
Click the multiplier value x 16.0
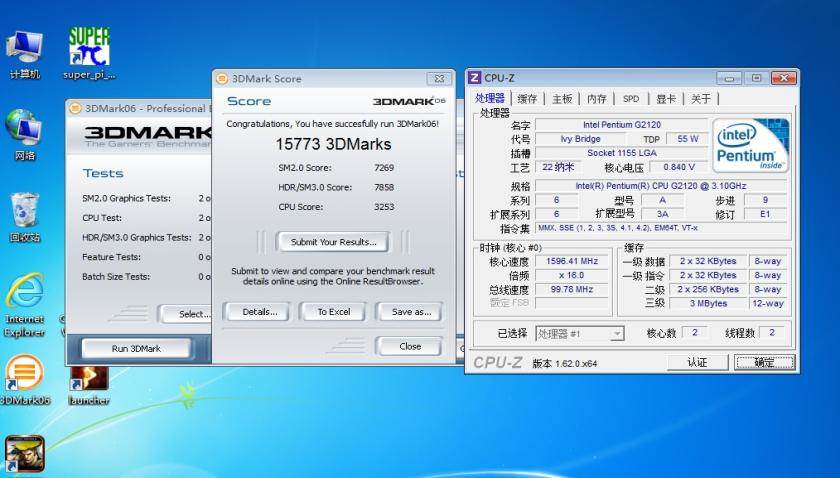572,275
